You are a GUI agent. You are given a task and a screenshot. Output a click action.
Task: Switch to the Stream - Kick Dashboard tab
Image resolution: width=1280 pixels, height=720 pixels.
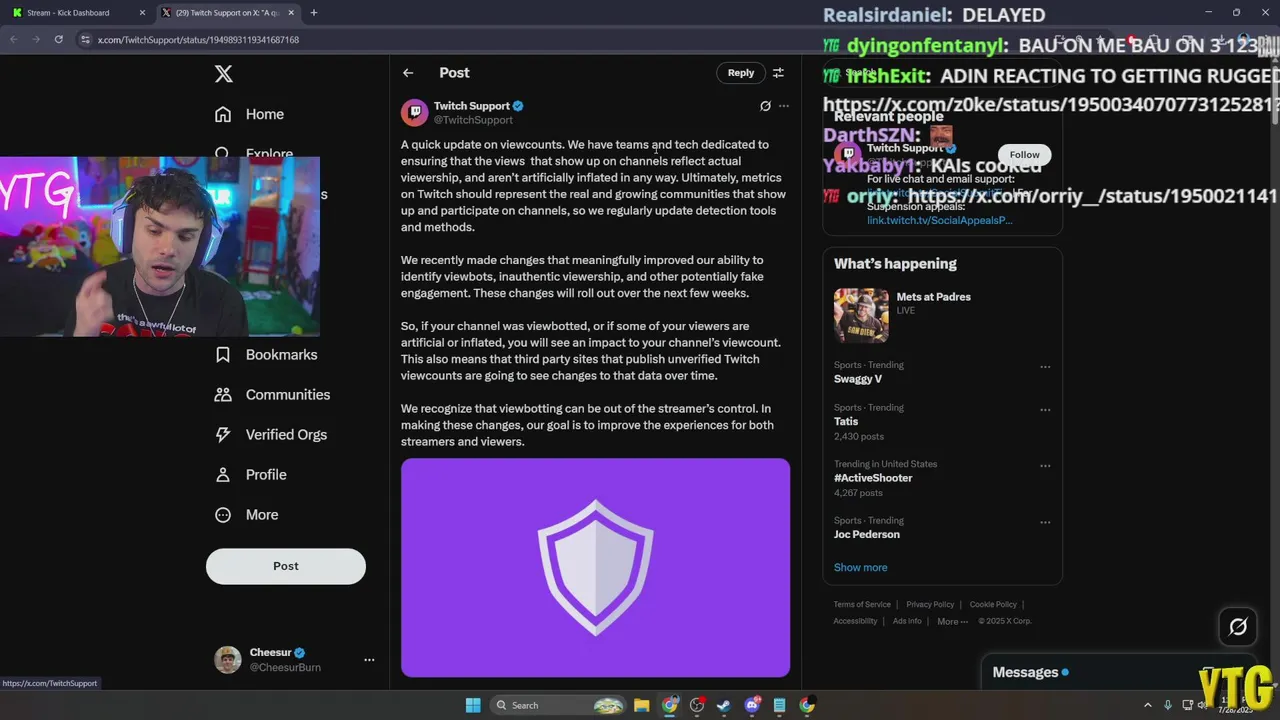pos(76,13)
